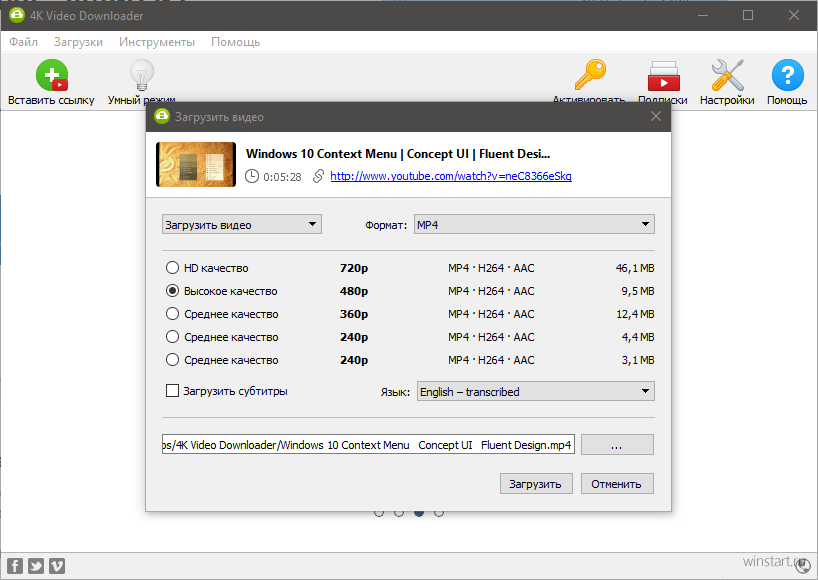818x580 pixels.
Task: Open the Помощь menu in menu bar
Action: [235, 42]
